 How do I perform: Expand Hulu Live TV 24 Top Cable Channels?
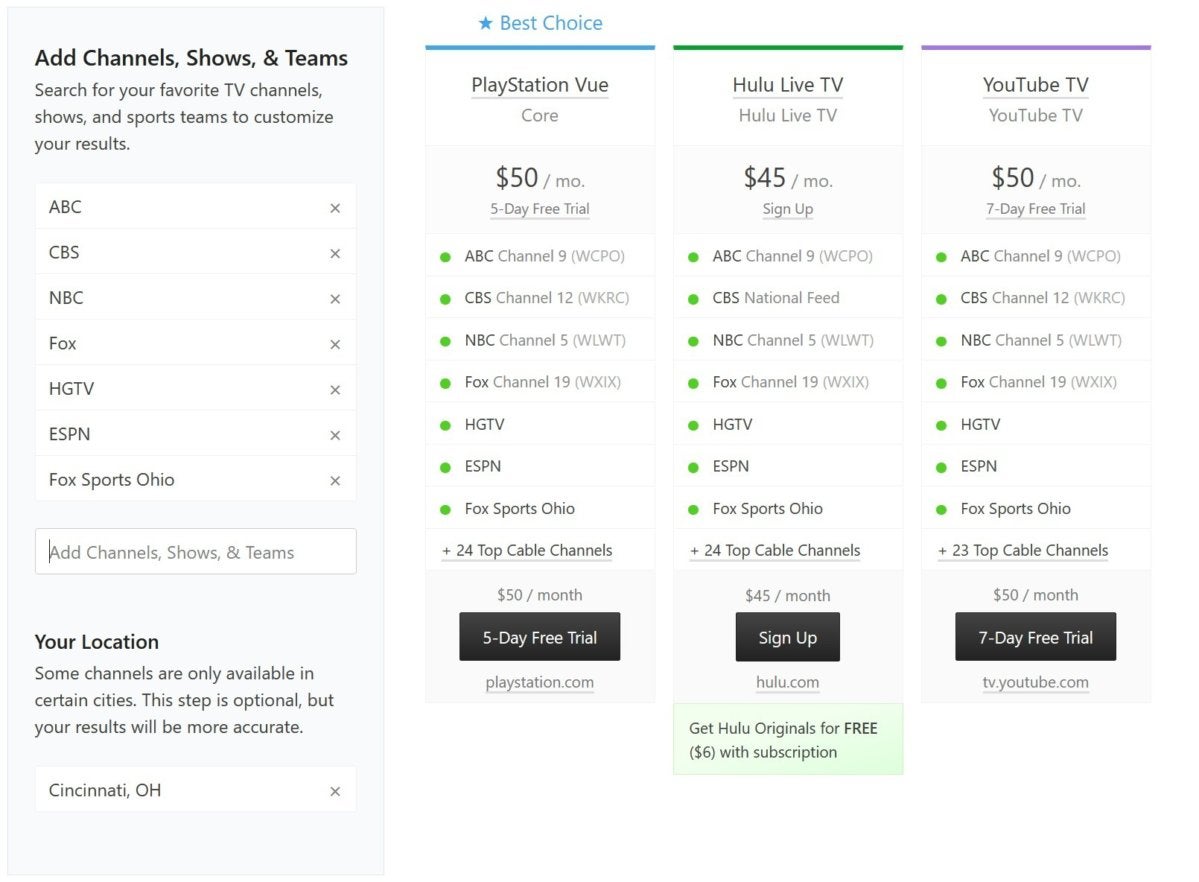tap(775, 551)
